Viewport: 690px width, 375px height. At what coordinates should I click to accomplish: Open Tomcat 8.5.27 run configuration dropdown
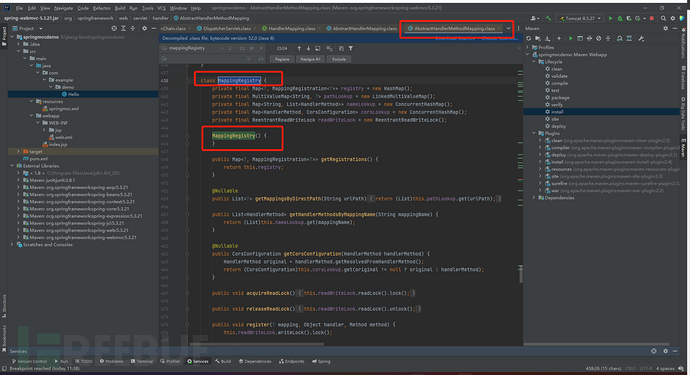point(580,18)
